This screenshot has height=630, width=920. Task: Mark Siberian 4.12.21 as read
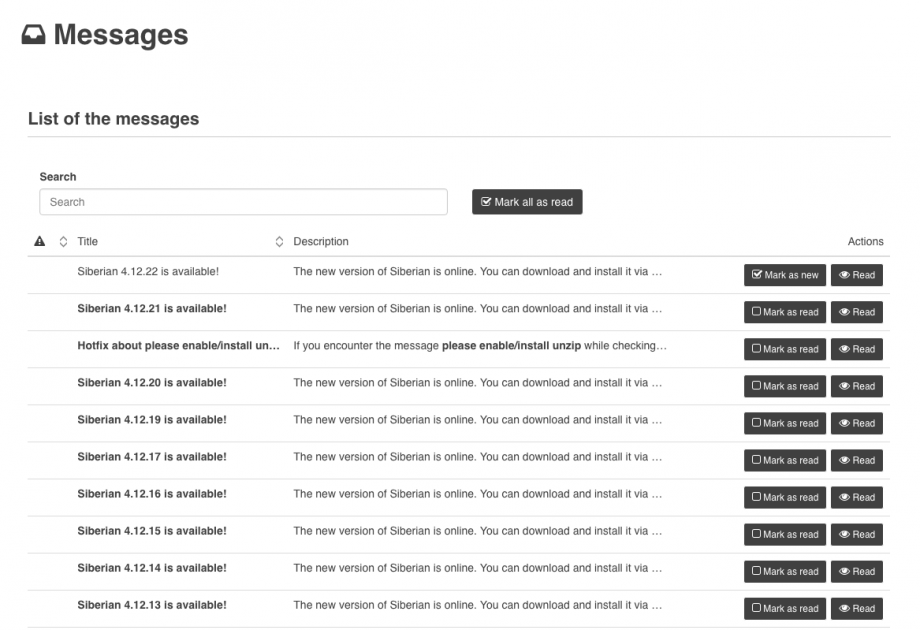pyautogui.click(x=784, y=312)
